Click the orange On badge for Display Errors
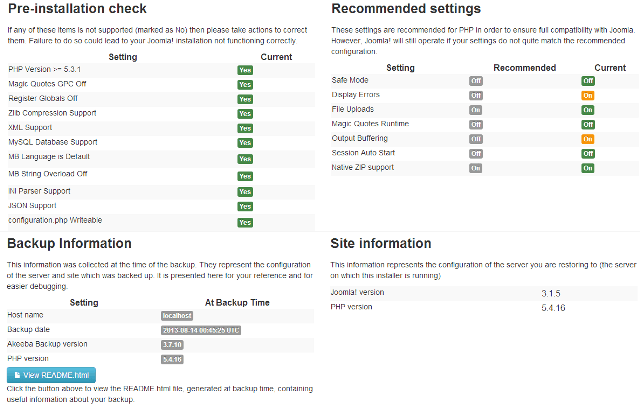Viewport: 640px width, 405px height. (588, 96)
